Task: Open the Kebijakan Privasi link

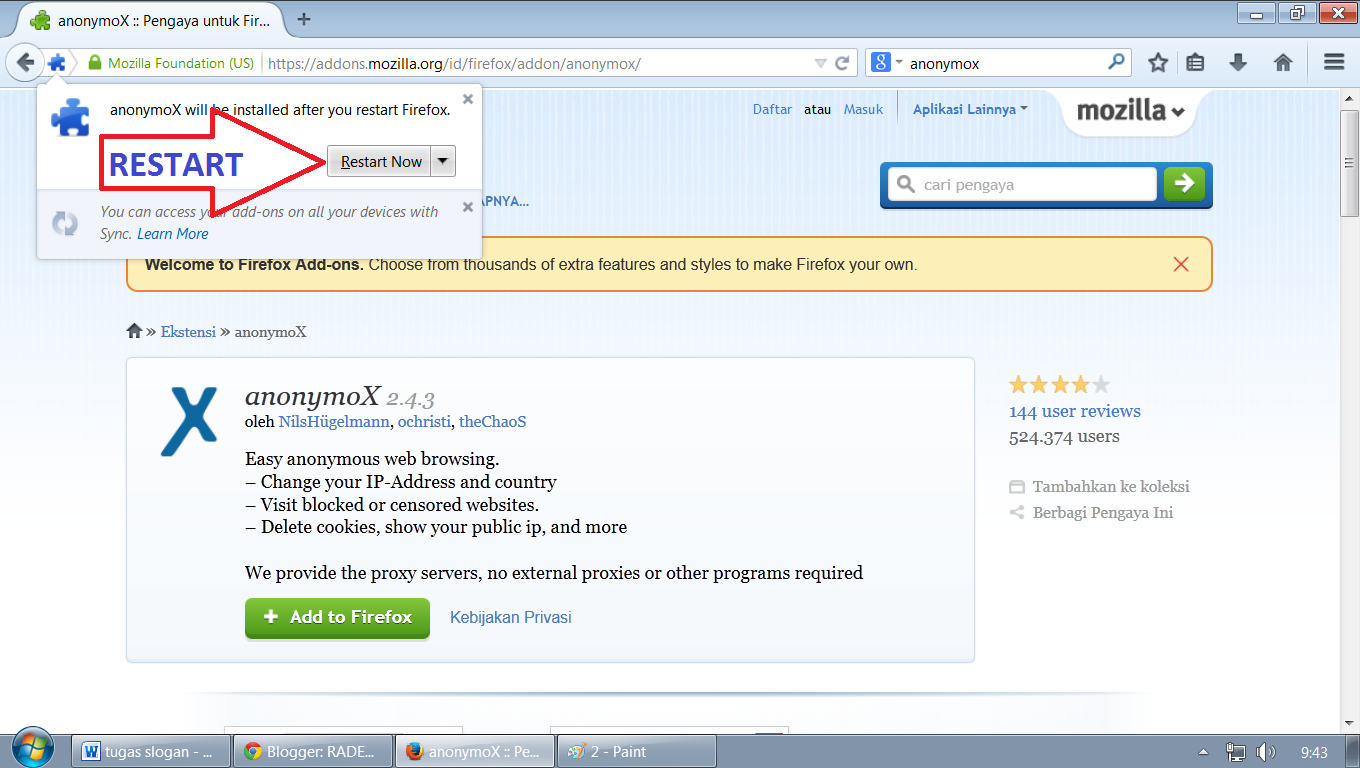Action: coord(511,618)
